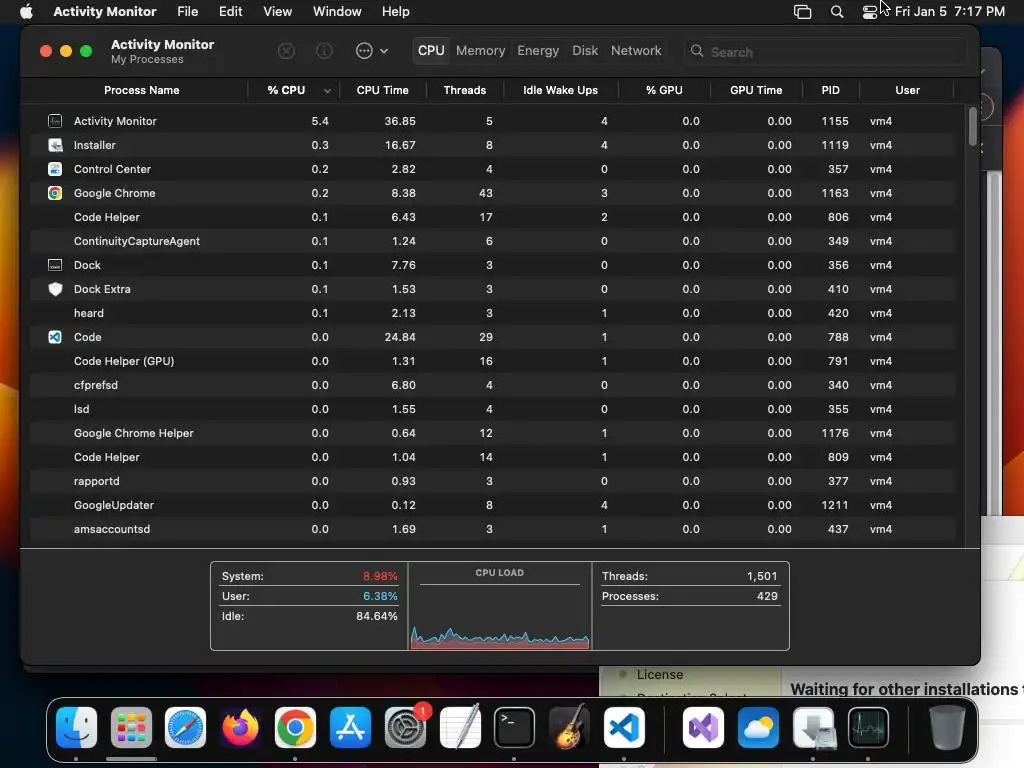This screenshot has width=1024, height=768.
Task: Select the Google Chrome Helper row
Action: point(493,433)
